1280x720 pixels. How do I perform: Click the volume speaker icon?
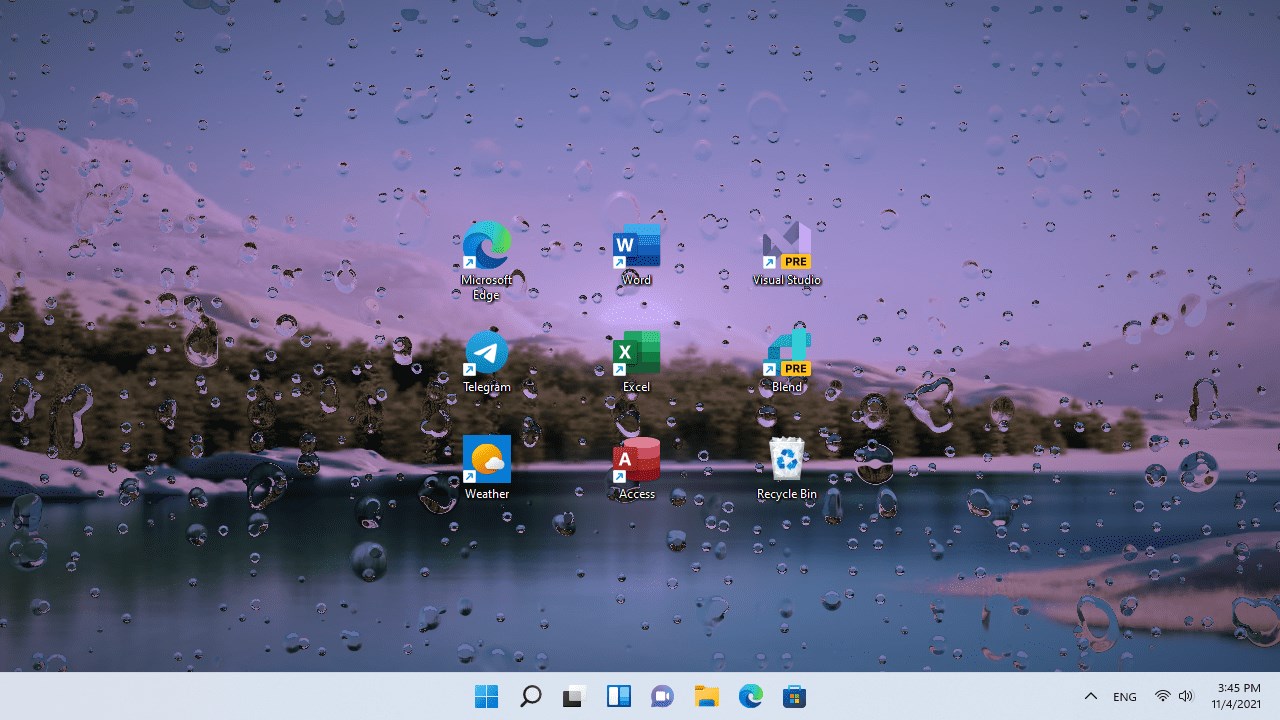pos(1186,697)
